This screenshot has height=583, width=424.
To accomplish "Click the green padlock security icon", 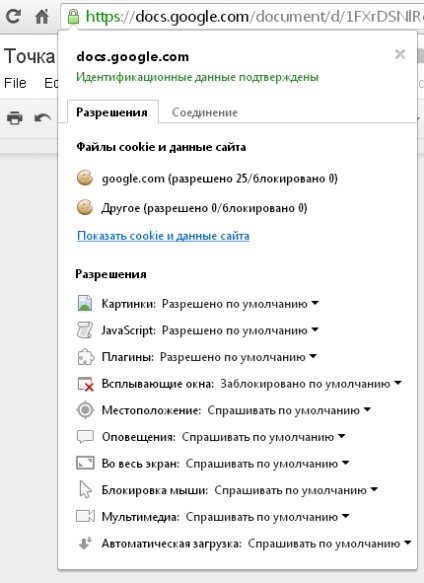I will [x=73, y=16].
